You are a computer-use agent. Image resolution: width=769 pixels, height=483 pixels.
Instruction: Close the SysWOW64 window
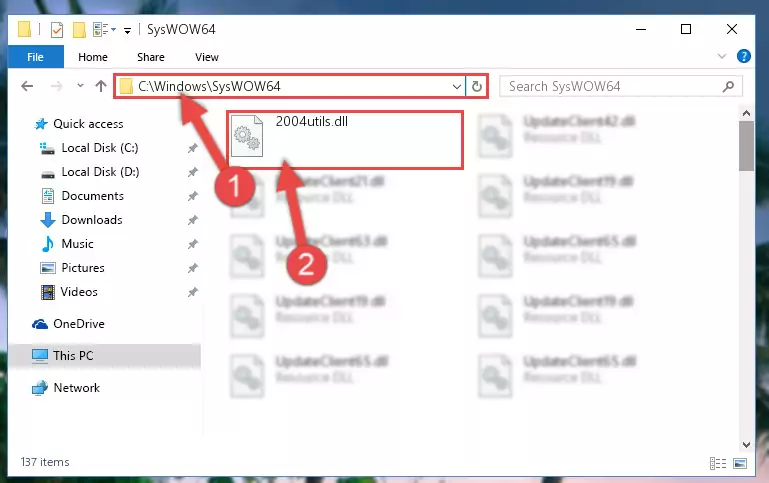[732, 29]
